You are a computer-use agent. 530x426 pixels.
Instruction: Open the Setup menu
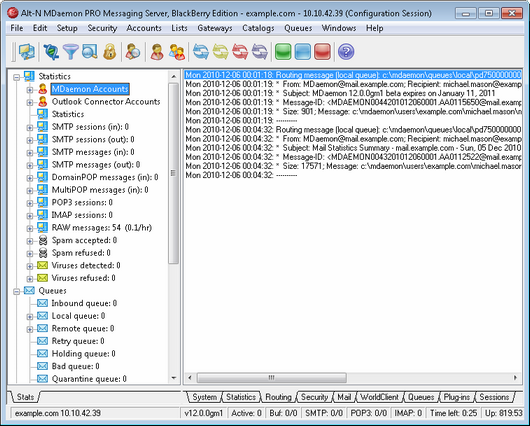tap(67, 28)
